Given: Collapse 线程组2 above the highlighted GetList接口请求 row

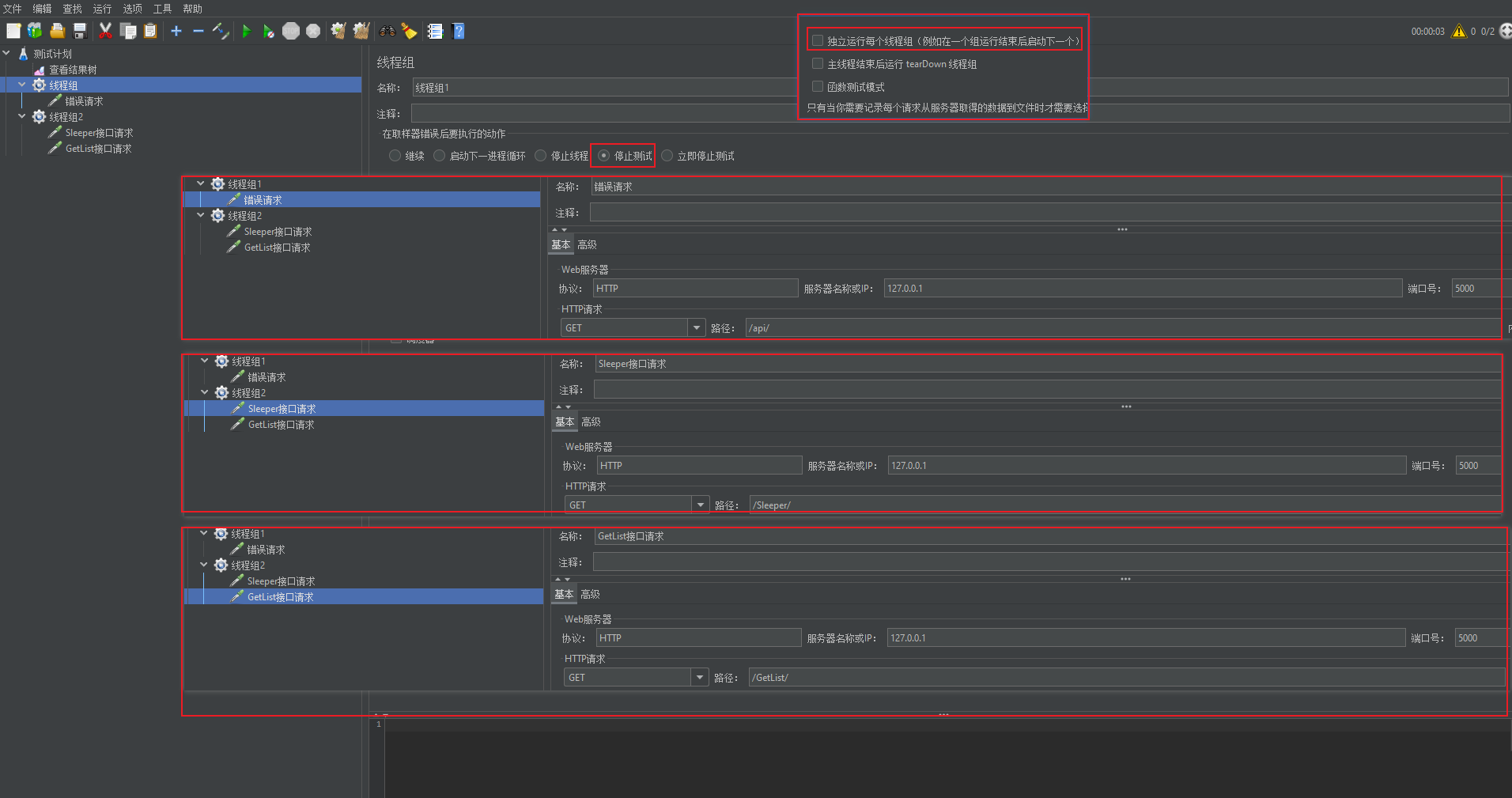Looking at the screenshot, I should click(x=204, y=565).
